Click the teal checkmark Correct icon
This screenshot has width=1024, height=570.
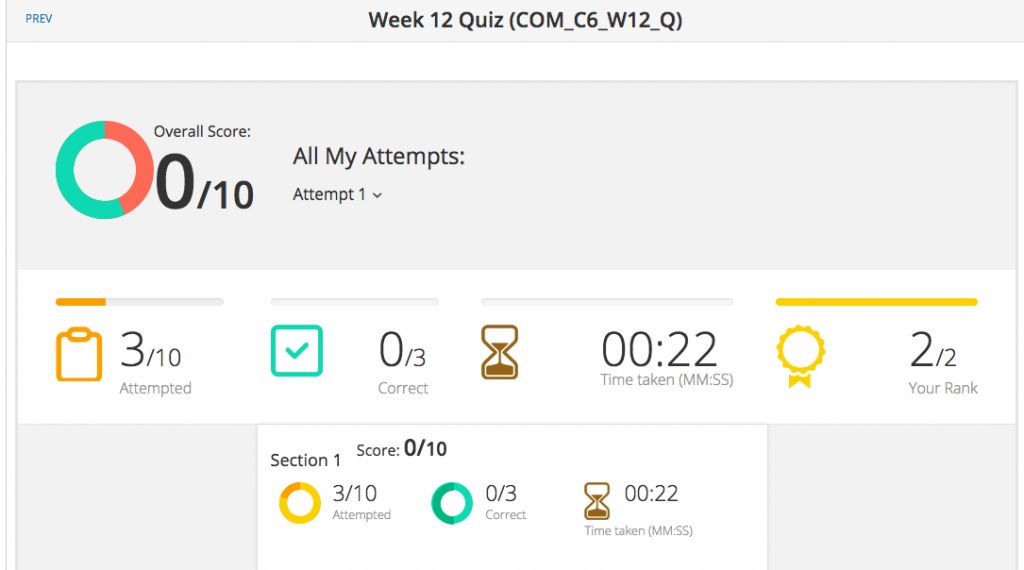tap(296, 351)
